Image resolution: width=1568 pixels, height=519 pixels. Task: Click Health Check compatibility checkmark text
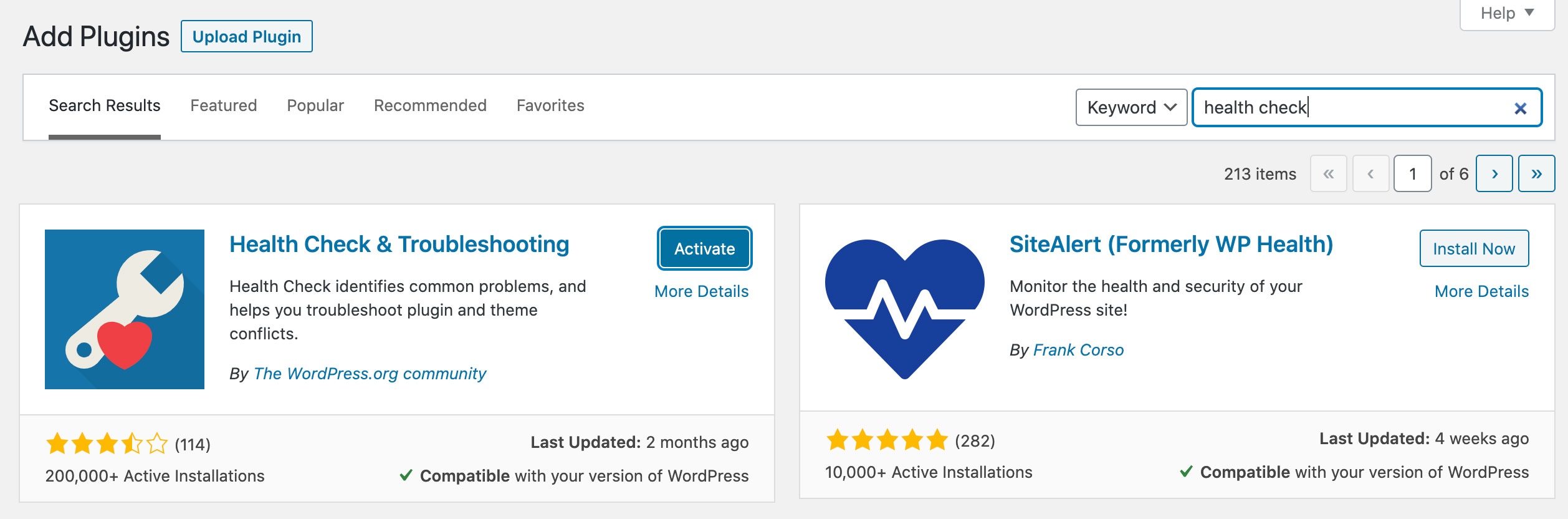574,476
